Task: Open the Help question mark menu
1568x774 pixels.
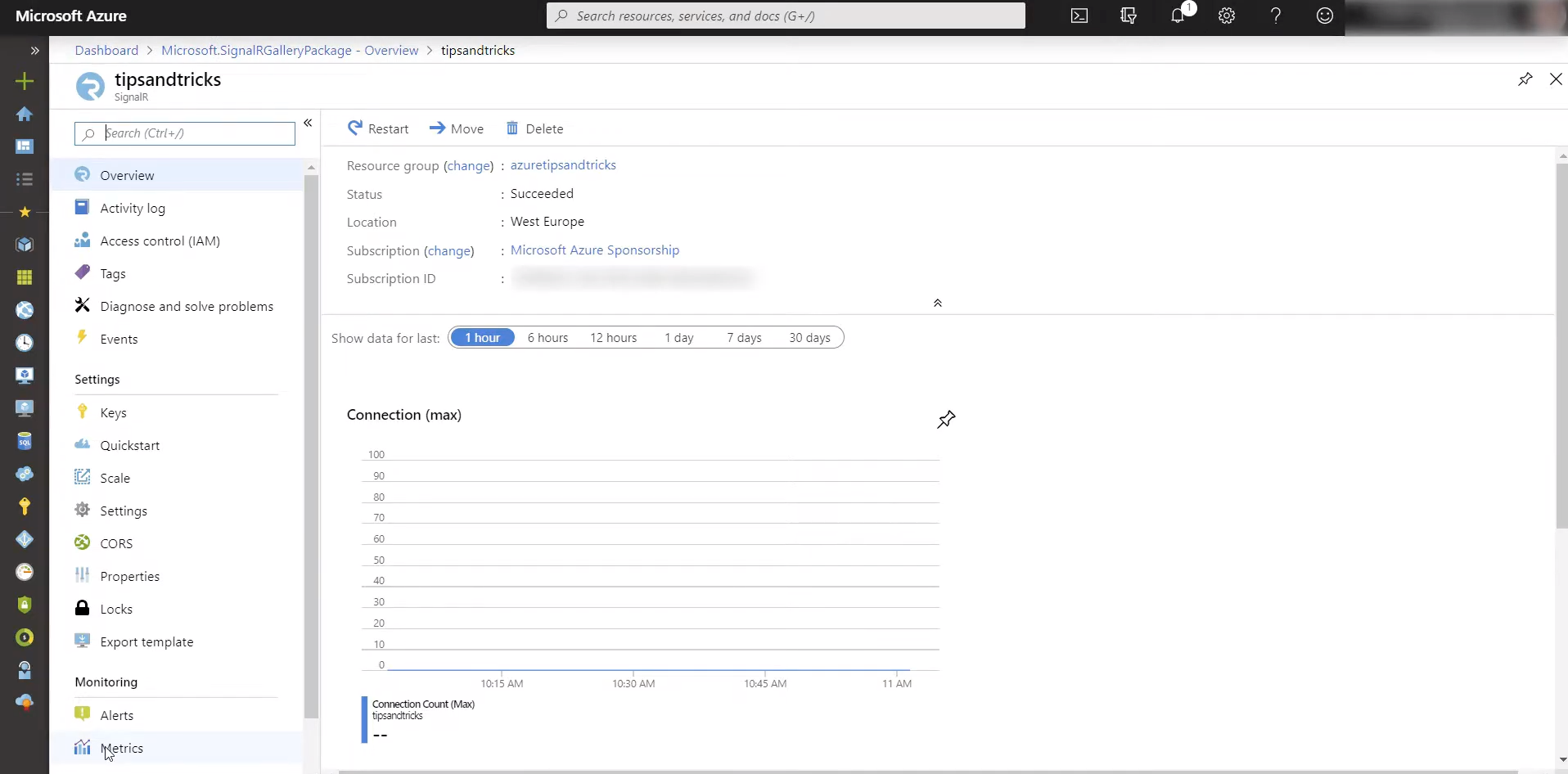Action: 1276,16
